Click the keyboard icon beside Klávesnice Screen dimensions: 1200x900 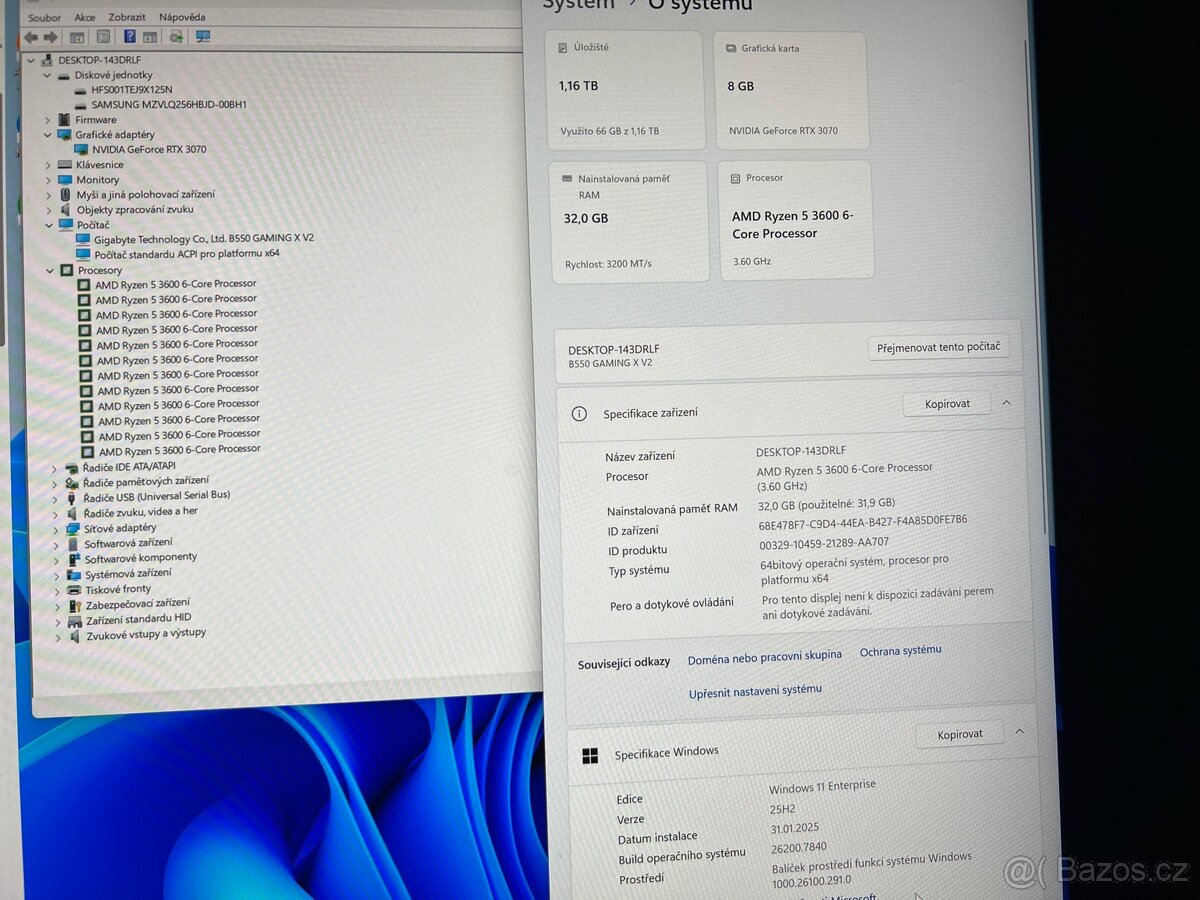[x=65, y=165]
